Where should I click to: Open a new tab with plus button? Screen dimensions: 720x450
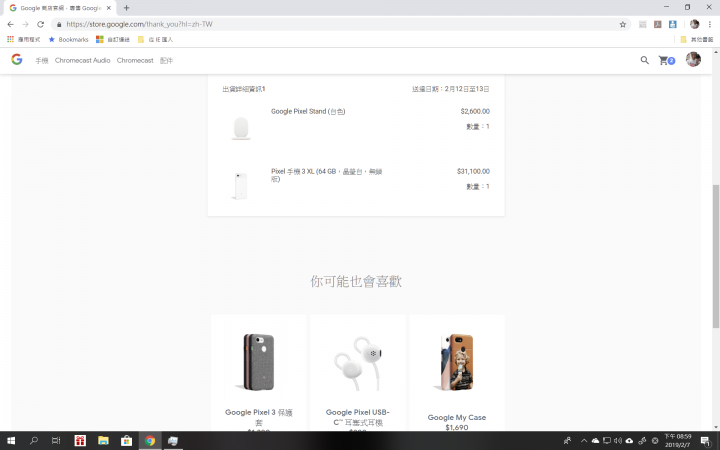pyautogui.click(x=126, y=8)
